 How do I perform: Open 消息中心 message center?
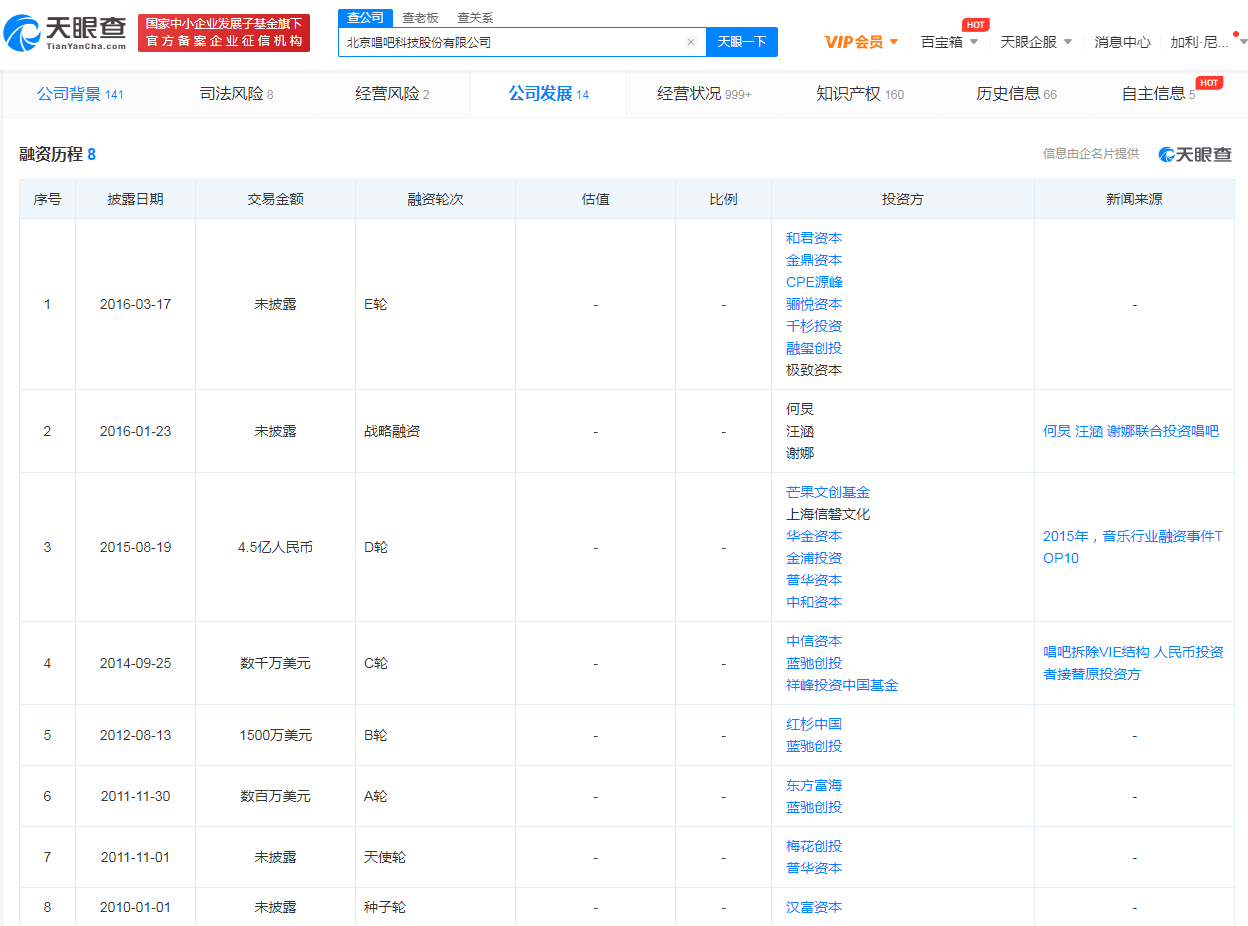1122,42
